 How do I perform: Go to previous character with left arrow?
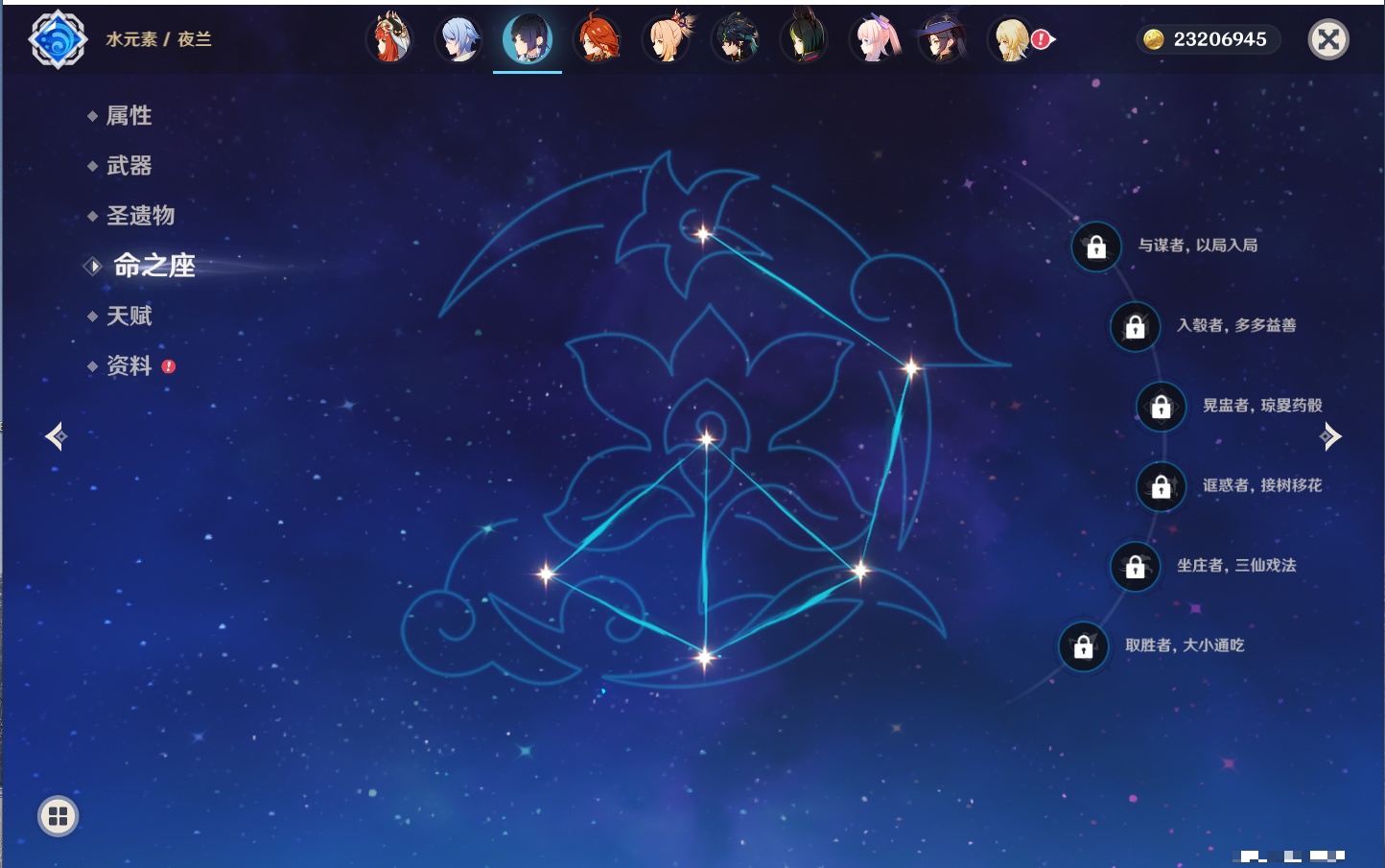point(56,436)
